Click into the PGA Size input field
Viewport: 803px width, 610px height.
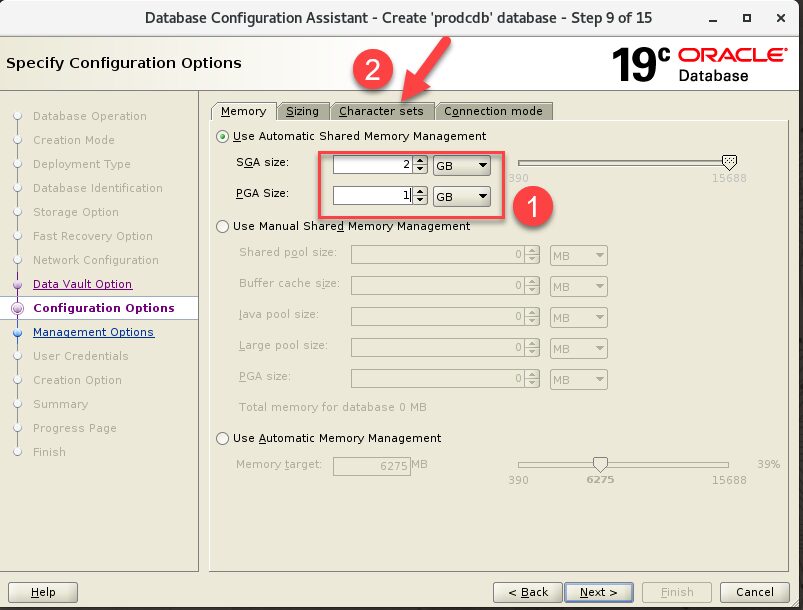click(372, 196)
